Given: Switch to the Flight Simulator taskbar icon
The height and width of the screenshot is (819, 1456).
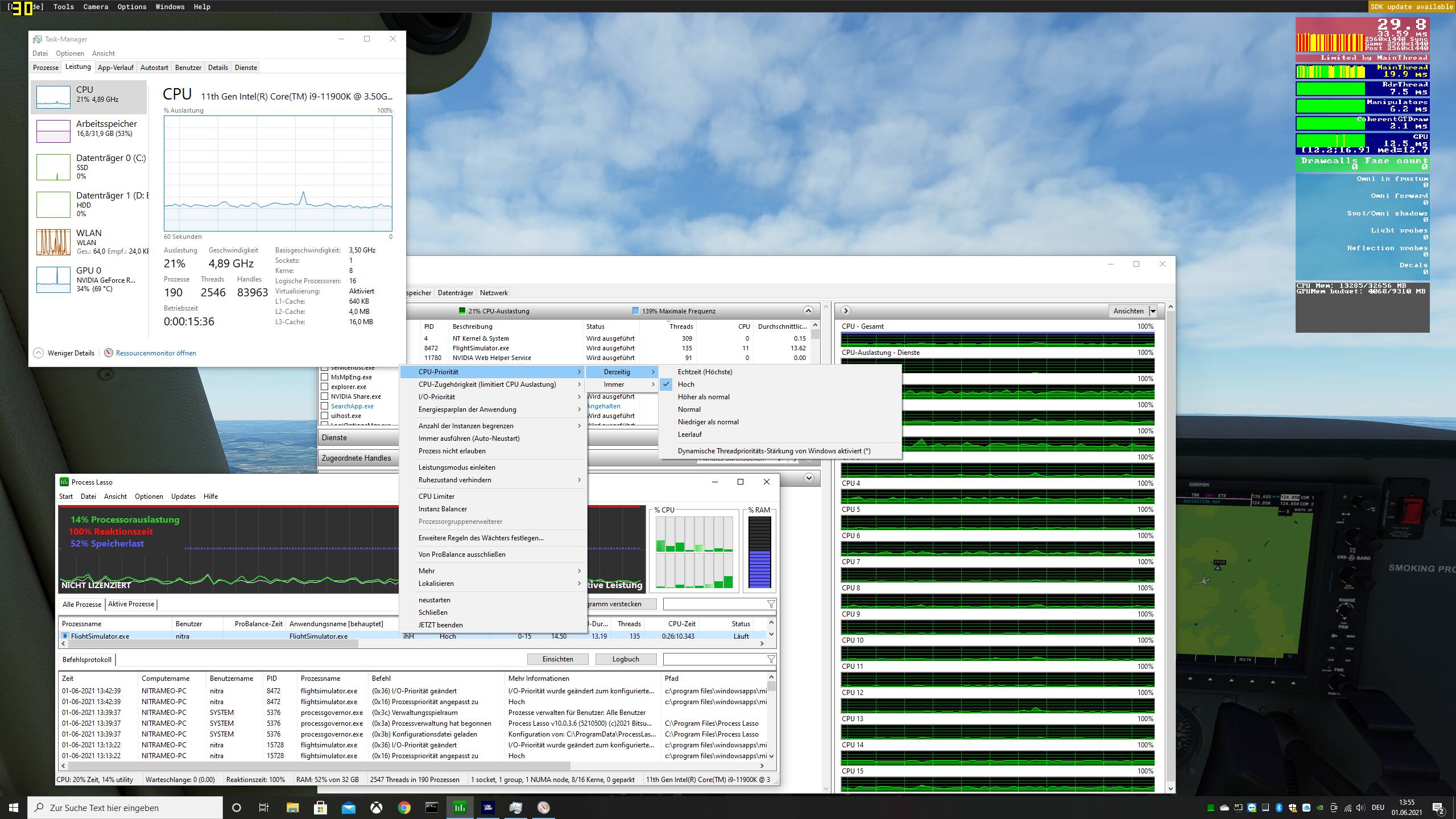Looking at the screenshot, I should point(487,808).
